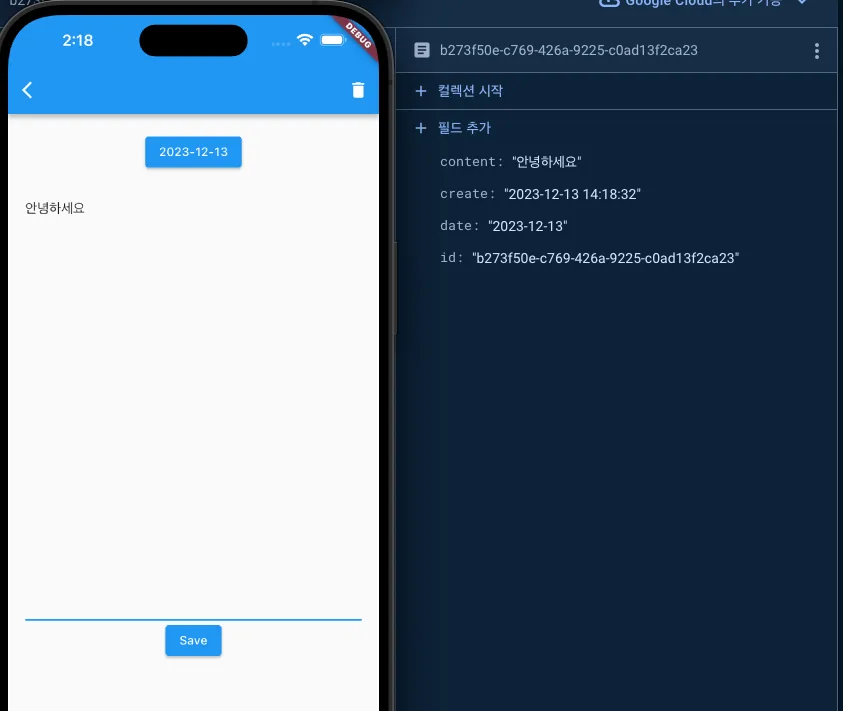Image resolution: width=843 pixels, height=711 pixels.
Task: Click the create field name
Action: point(464,194)
